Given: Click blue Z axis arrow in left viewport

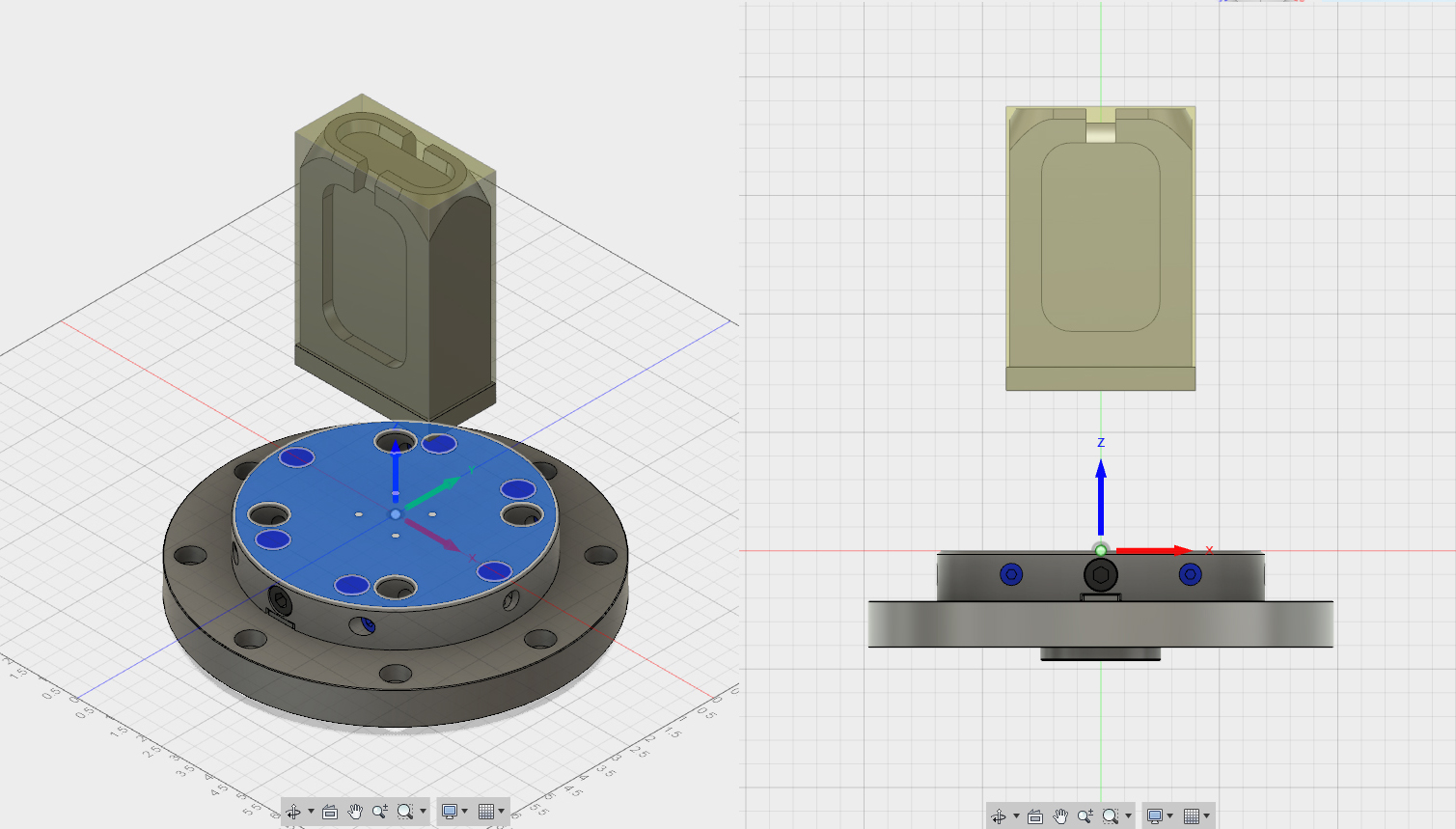Looking at the screenshot, I should [396, 469].
